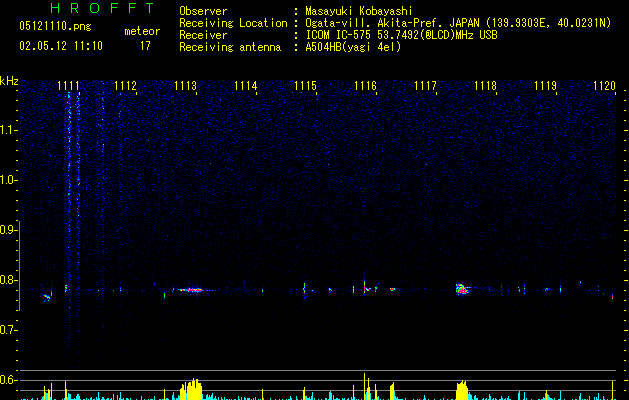Click the Receiver label
629x400 pixels.
203,35
